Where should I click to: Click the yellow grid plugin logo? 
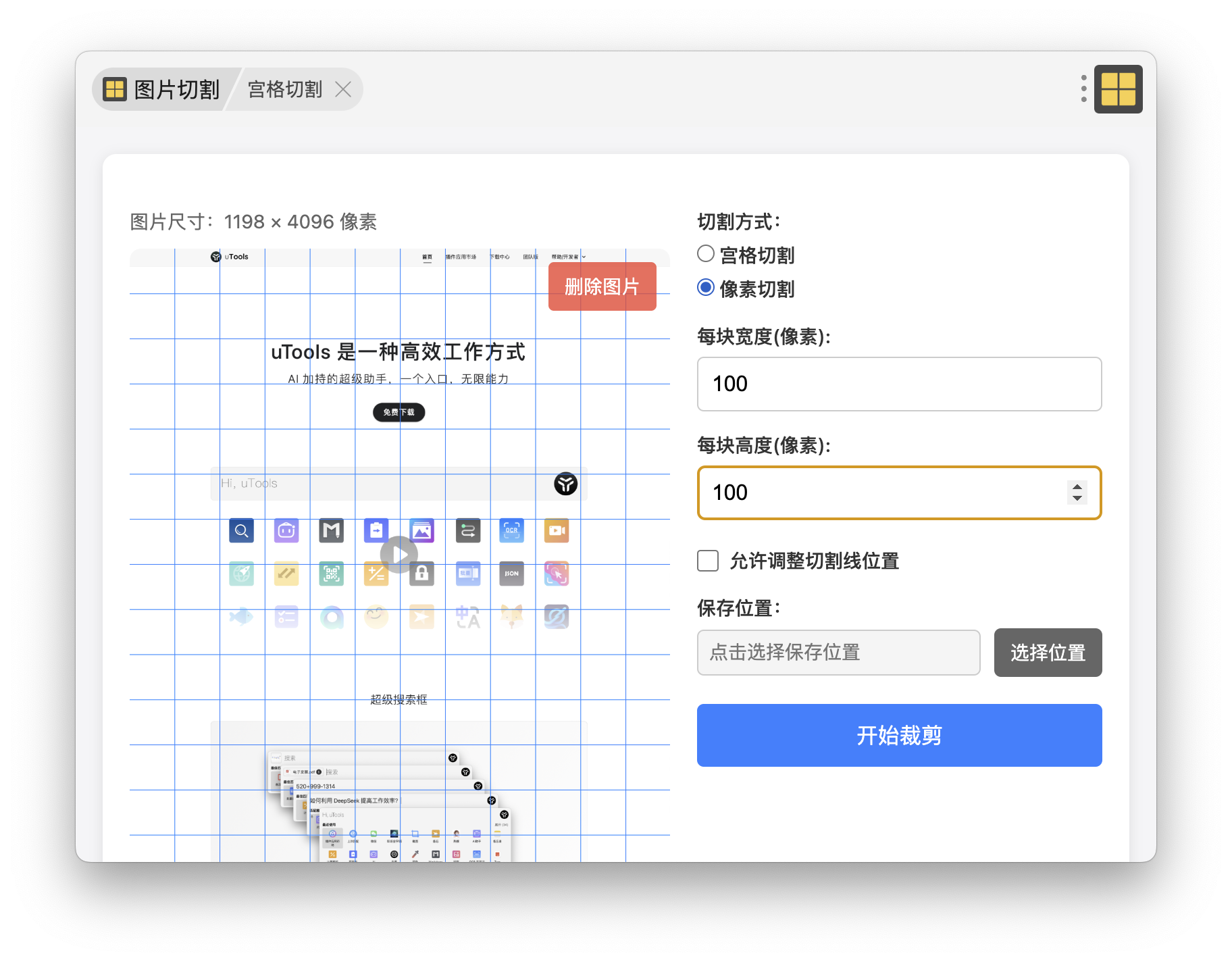pyautogui.click(x=1118, y=89)
